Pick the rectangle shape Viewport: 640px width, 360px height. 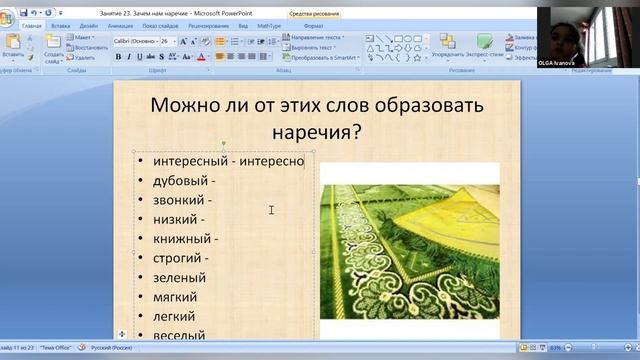click(x=398, y=39)
